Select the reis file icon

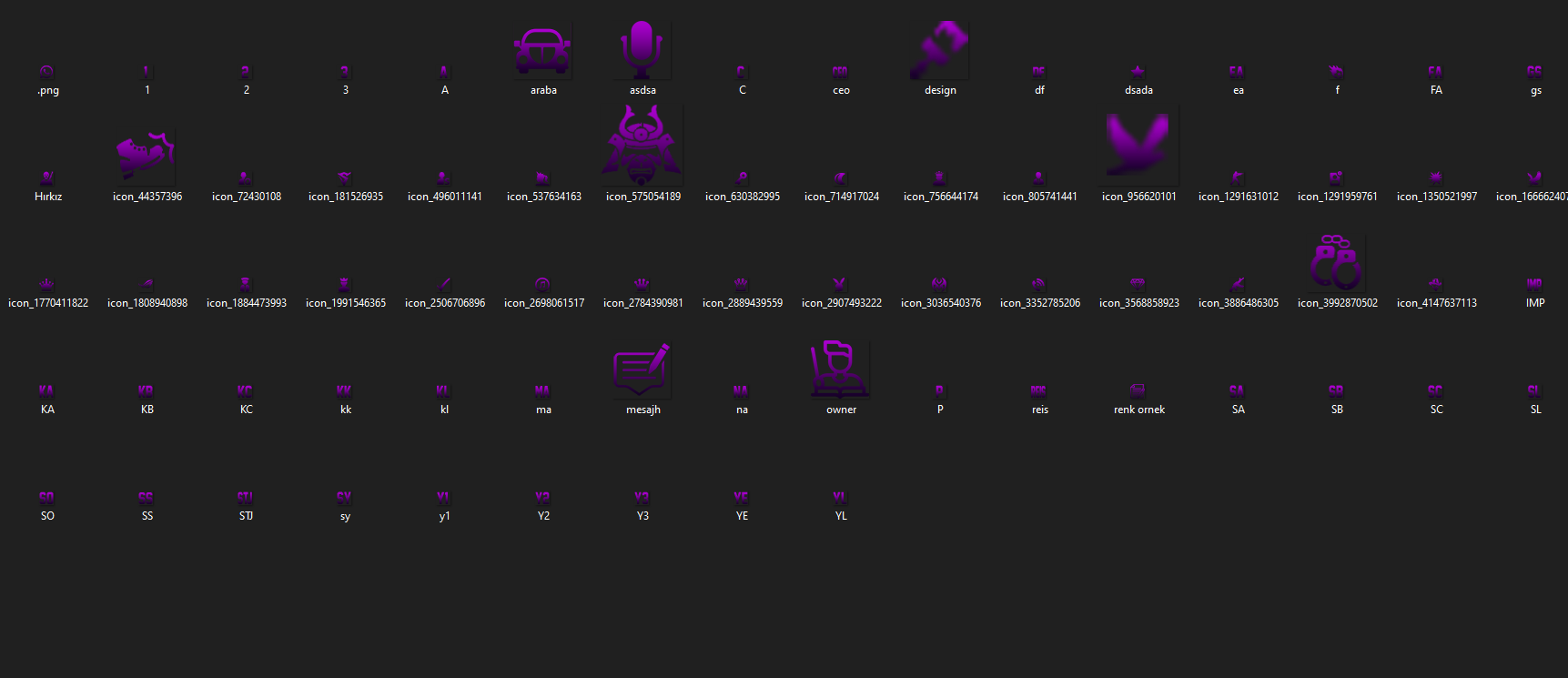click(1038, 390)
